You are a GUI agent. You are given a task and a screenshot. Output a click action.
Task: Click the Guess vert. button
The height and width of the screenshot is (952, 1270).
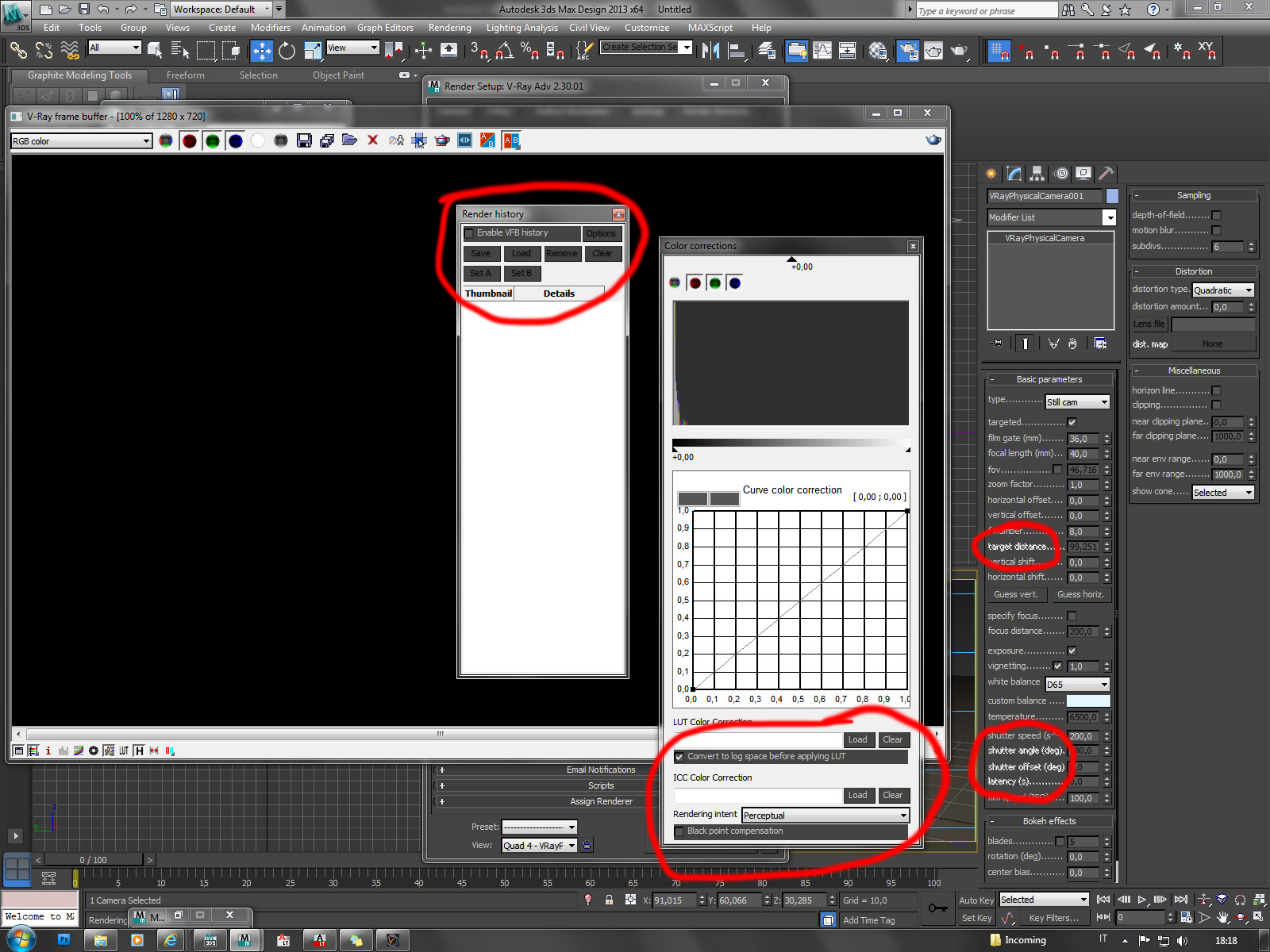point(1016,594)
